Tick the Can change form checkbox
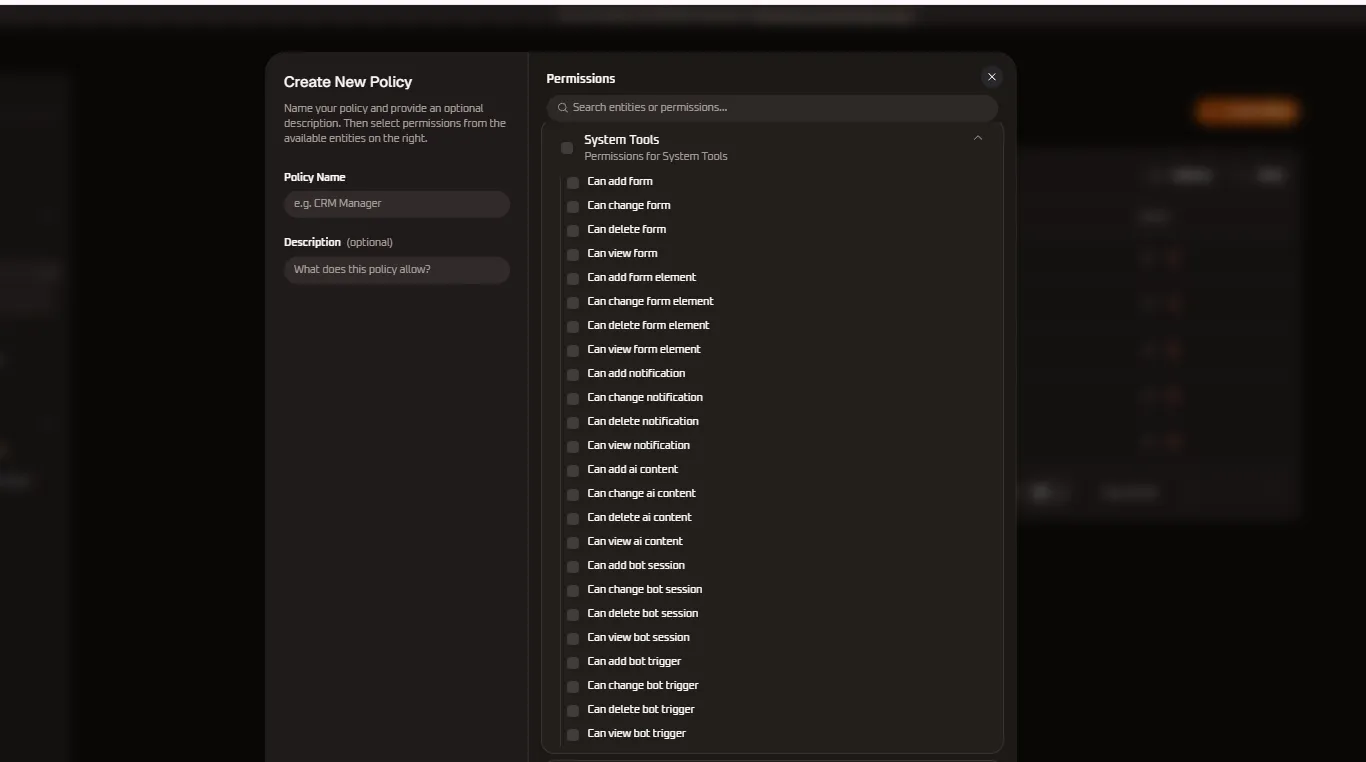This screenshot has height=762, width=1366. (573, 207)
